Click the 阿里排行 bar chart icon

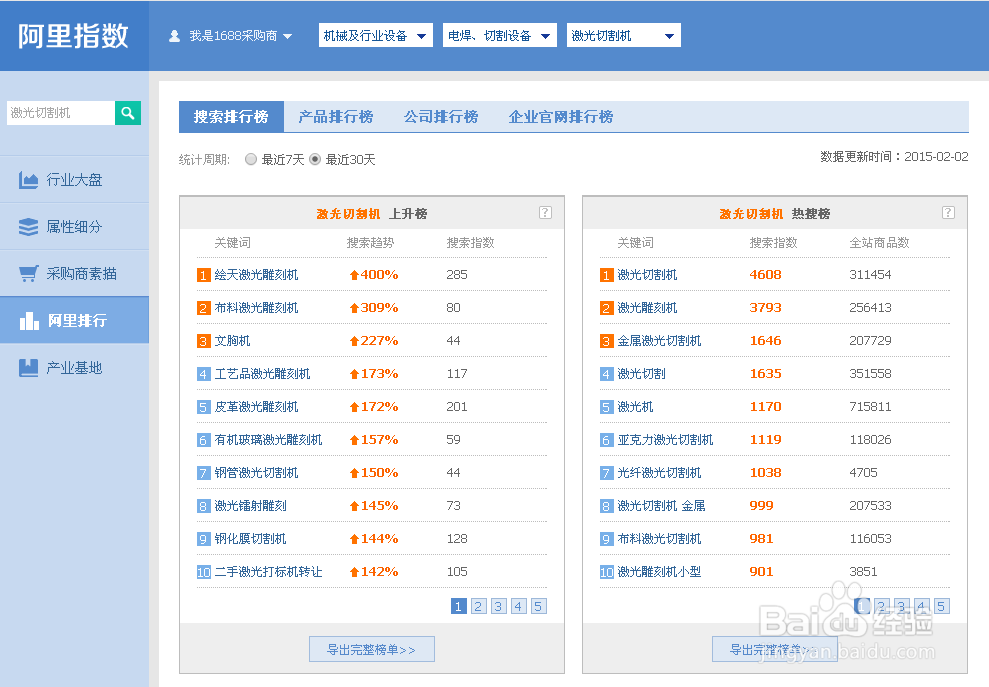28,320
